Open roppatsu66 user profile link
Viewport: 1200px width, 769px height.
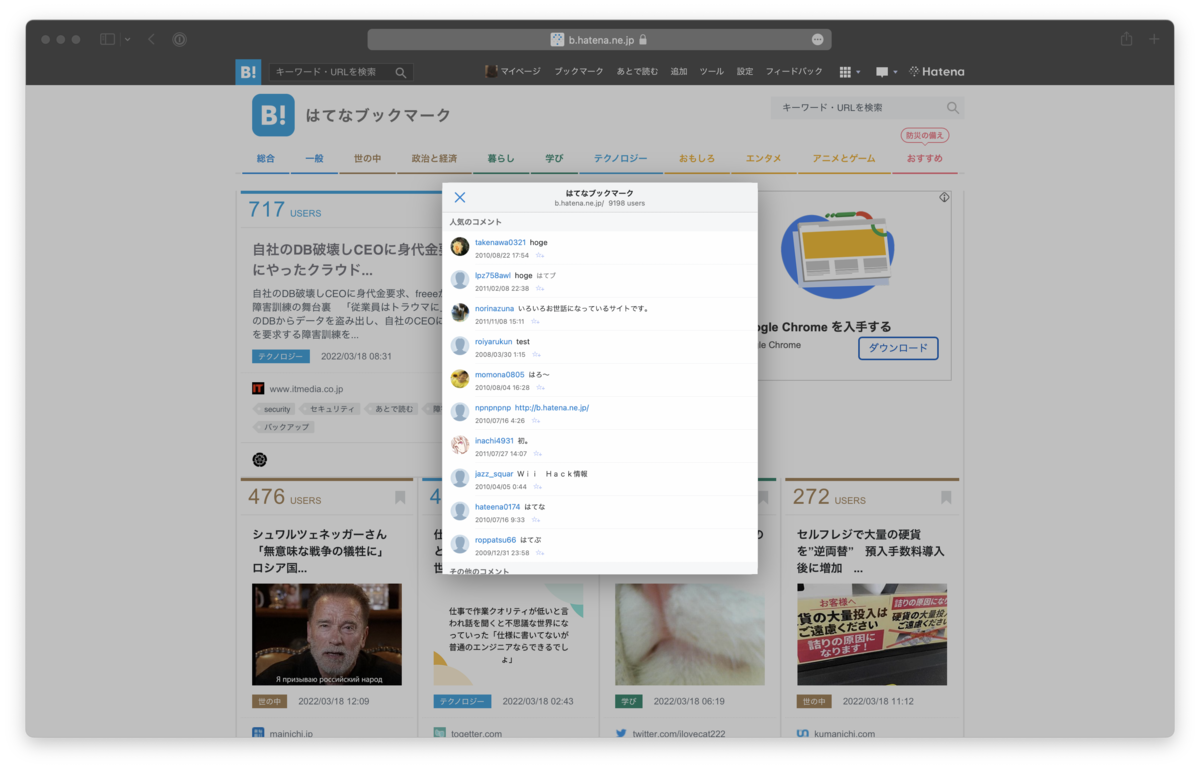[495, 540]
